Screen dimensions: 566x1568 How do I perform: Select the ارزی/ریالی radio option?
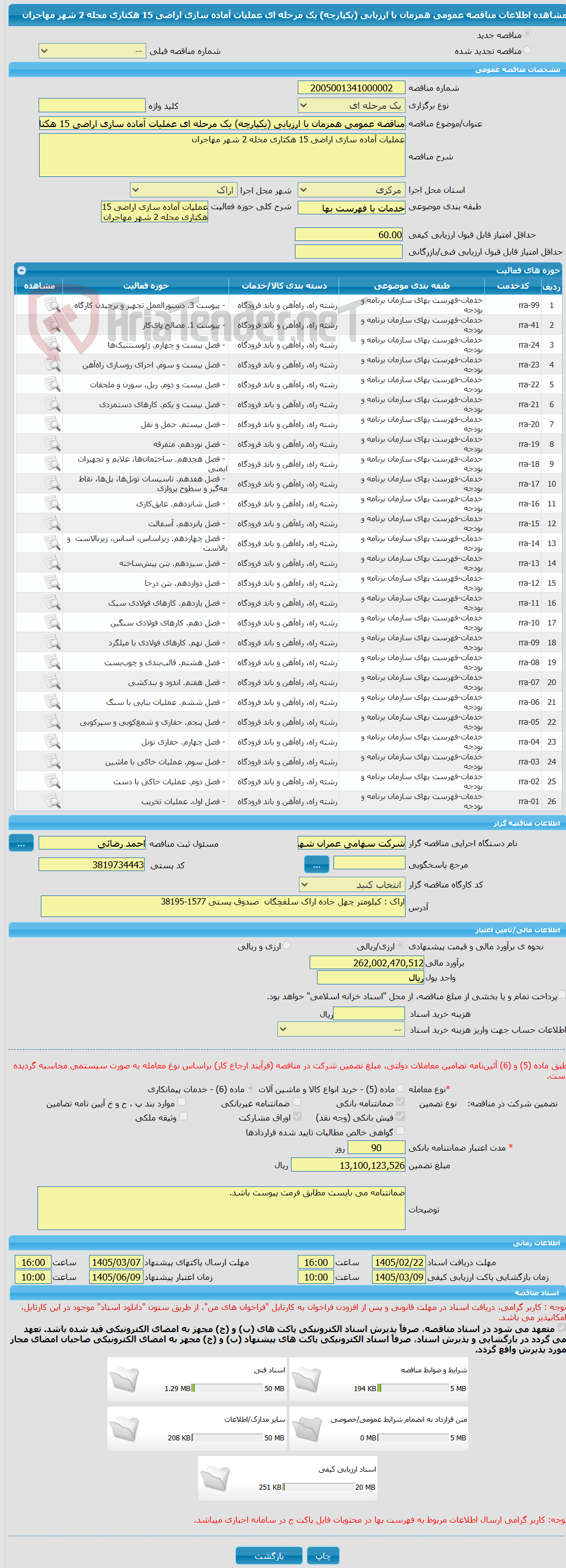click(x=400, y=945)
